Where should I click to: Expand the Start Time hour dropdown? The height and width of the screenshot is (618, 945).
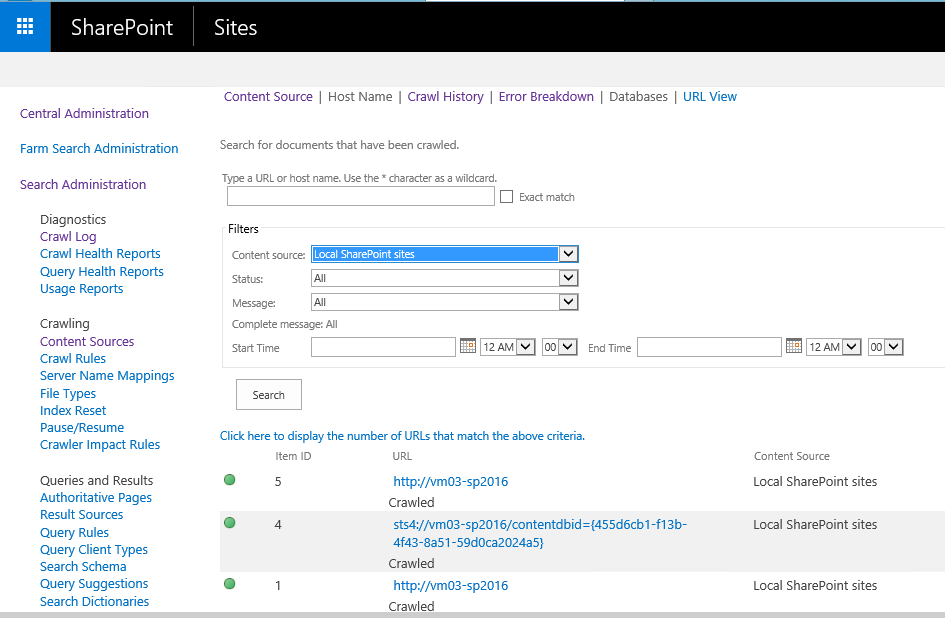pos(525,347)
